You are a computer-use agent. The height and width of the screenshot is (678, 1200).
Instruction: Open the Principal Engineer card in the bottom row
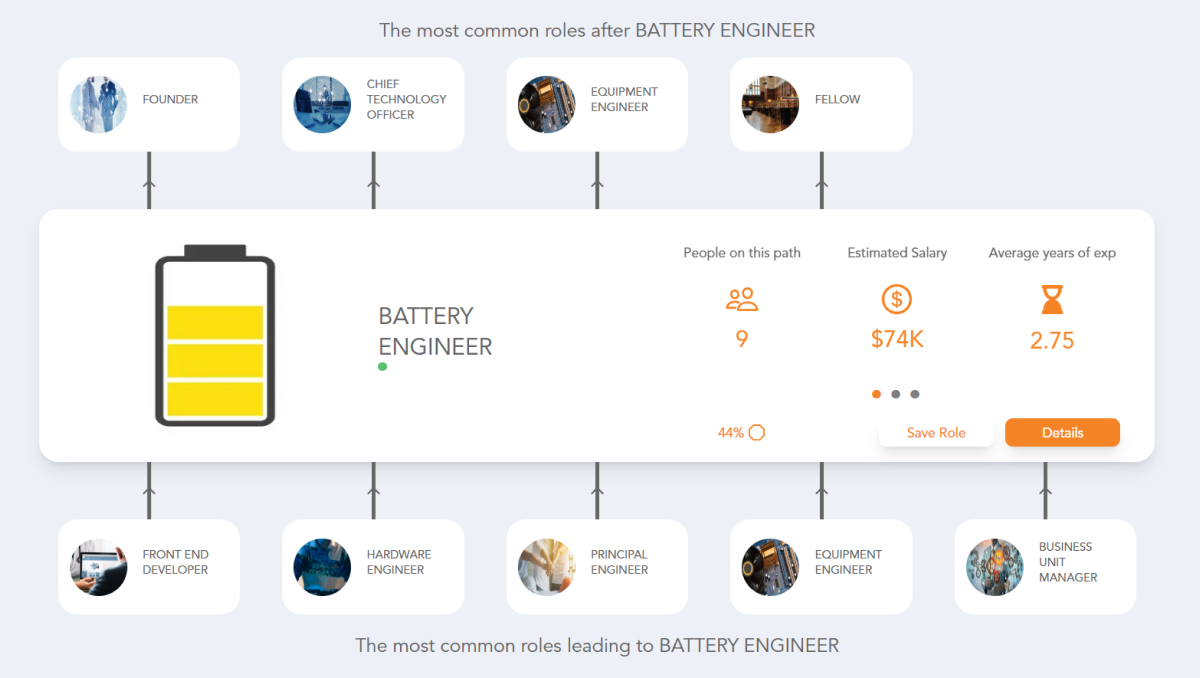[596, 567]
